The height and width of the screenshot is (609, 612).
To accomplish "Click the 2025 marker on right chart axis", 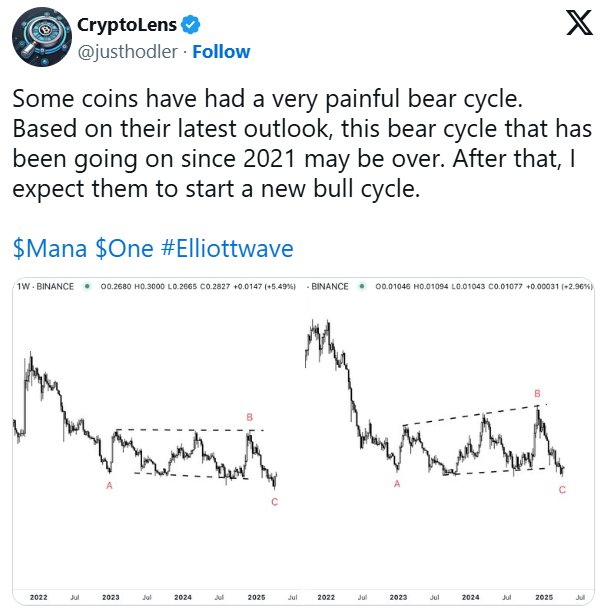I will (x=544, y=597).
